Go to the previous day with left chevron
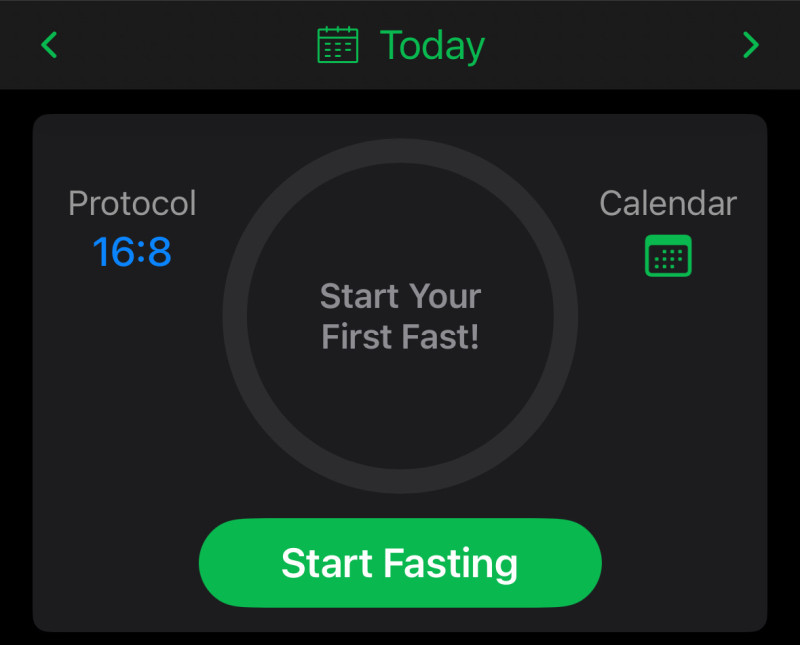This screenshot has width=800, height=645. (49, 45)
